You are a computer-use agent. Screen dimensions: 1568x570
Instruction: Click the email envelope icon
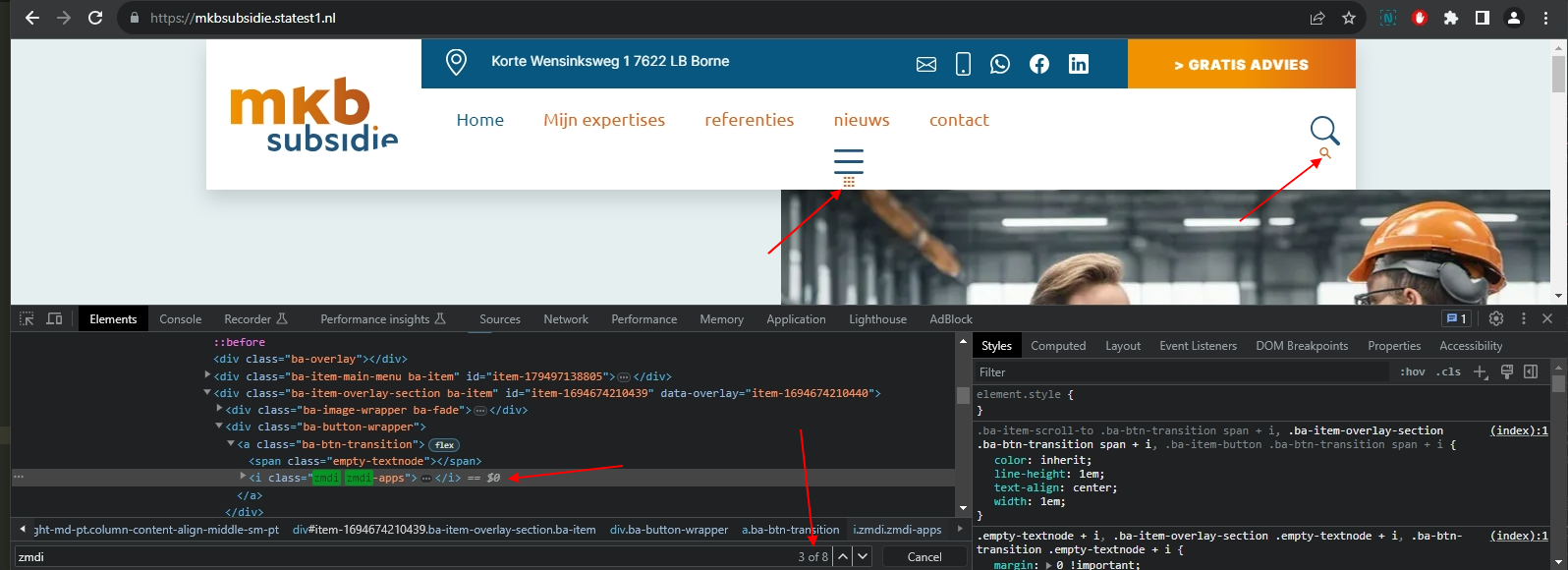pos(926,64)
